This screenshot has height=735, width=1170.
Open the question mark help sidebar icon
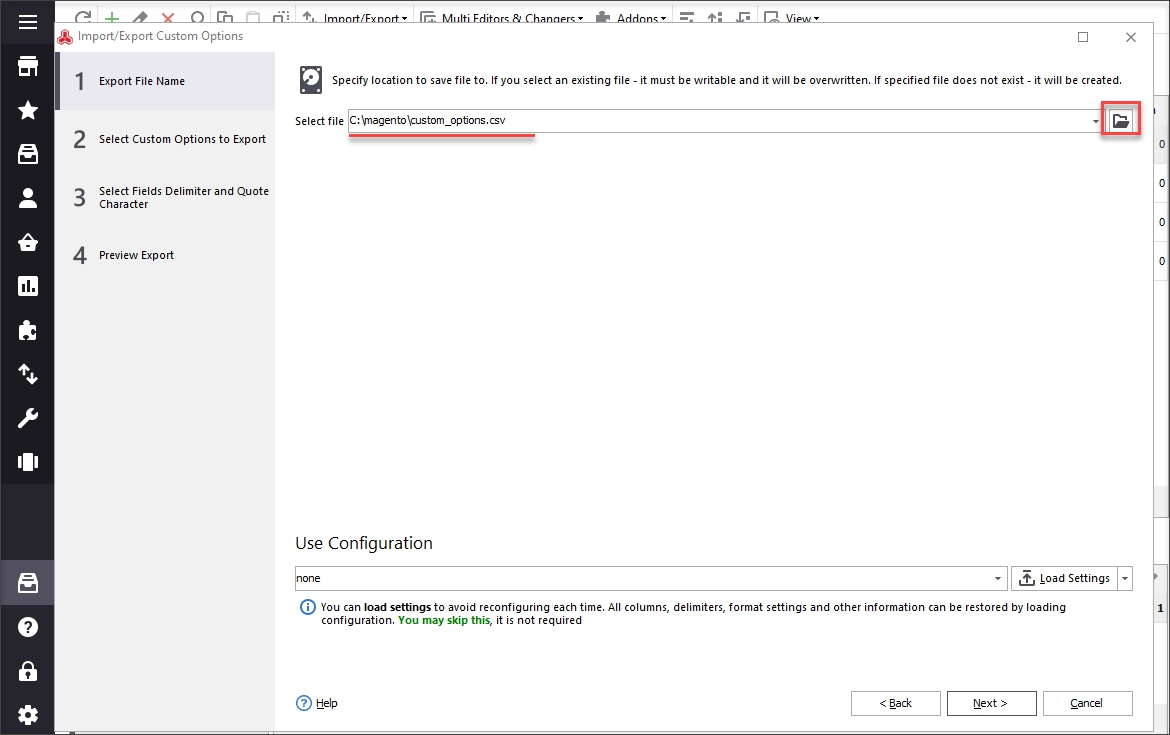pos(28,627)
